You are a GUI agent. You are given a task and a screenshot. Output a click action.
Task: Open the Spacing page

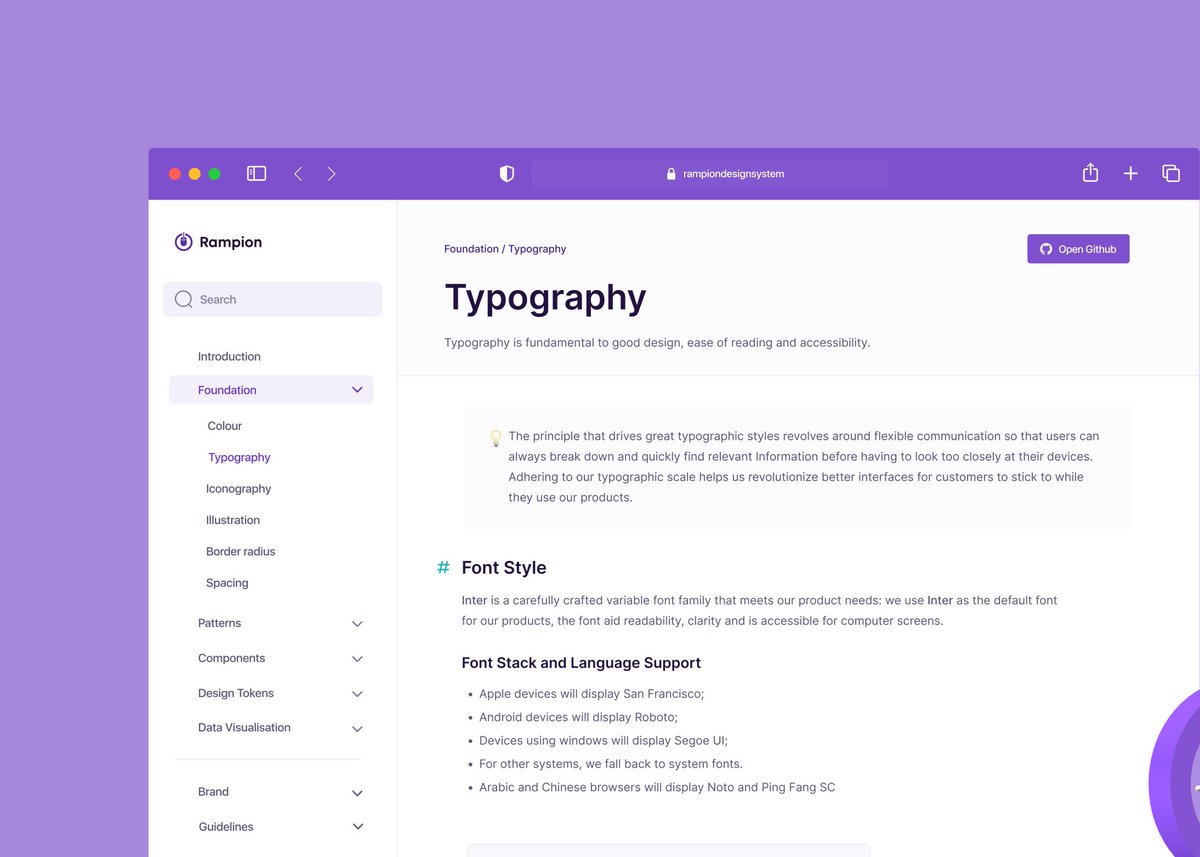click(227, 583)
